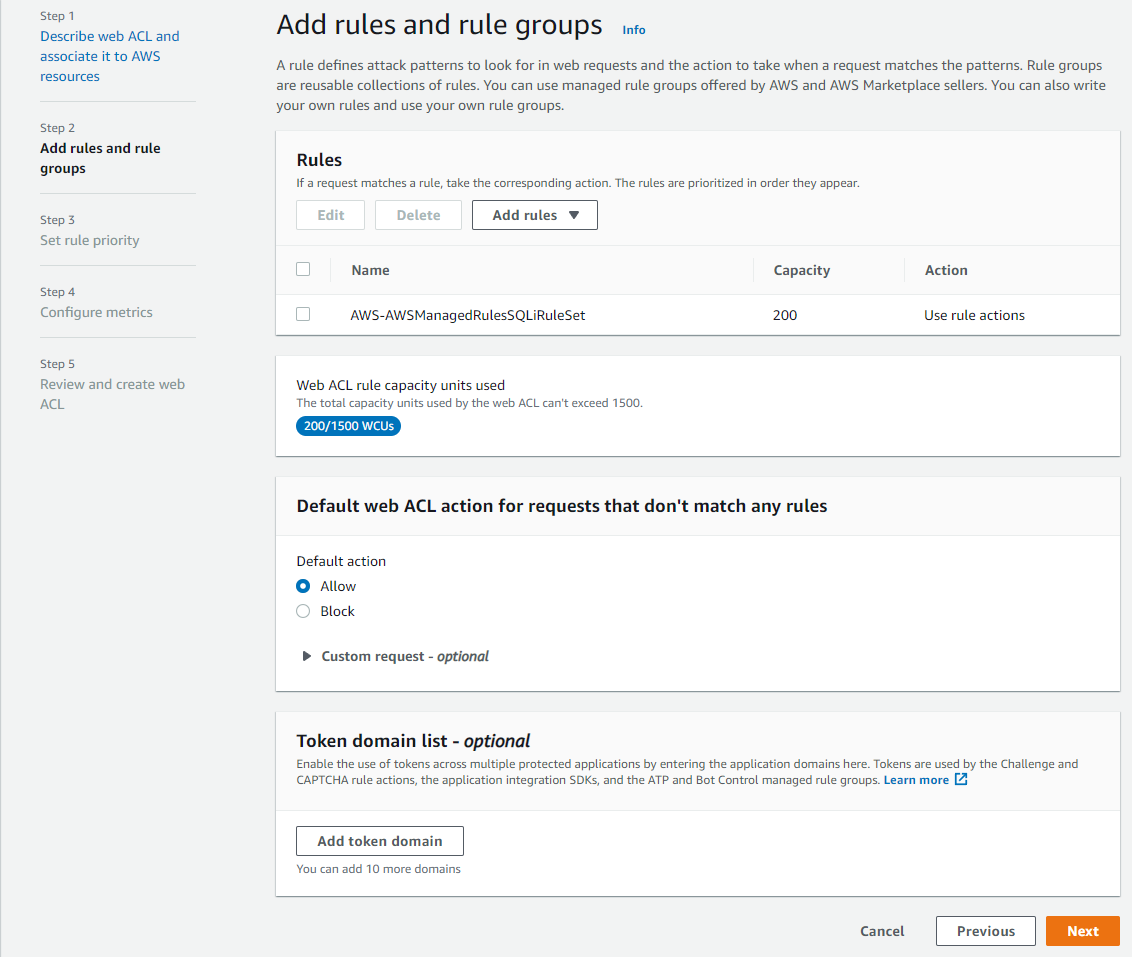Click the orange Next button

pos(1082,931)
